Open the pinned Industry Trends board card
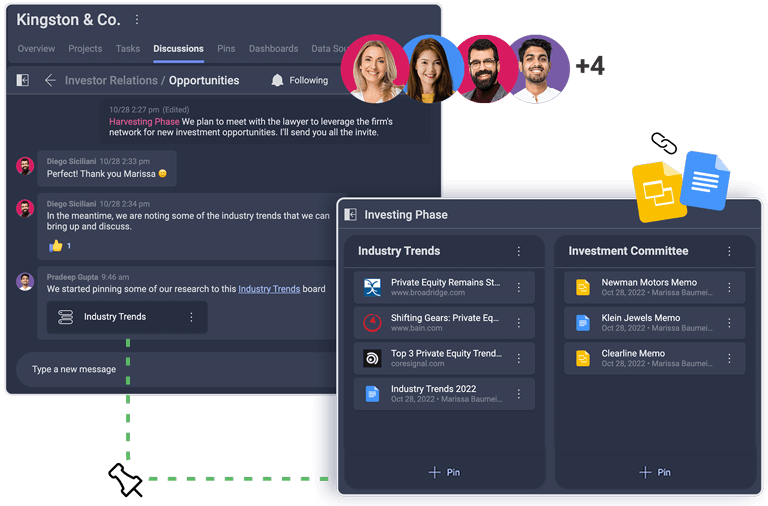The image size is (768, 506). click(127, 317)
